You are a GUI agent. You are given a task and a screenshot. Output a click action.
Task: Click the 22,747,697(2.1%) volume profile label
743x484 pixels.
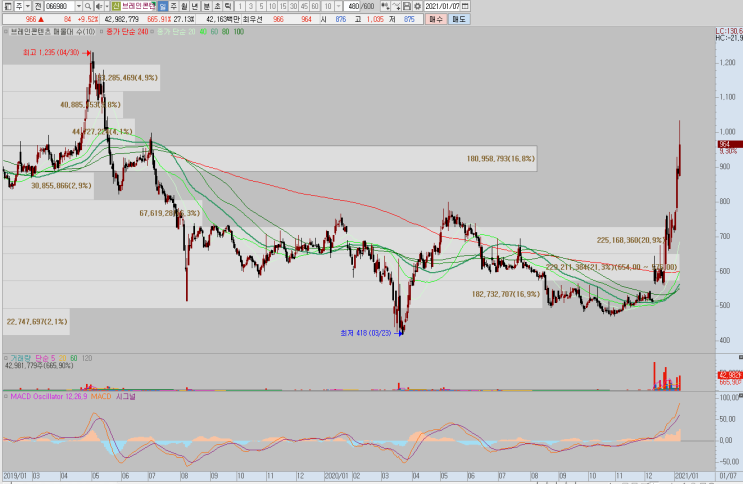37,322
